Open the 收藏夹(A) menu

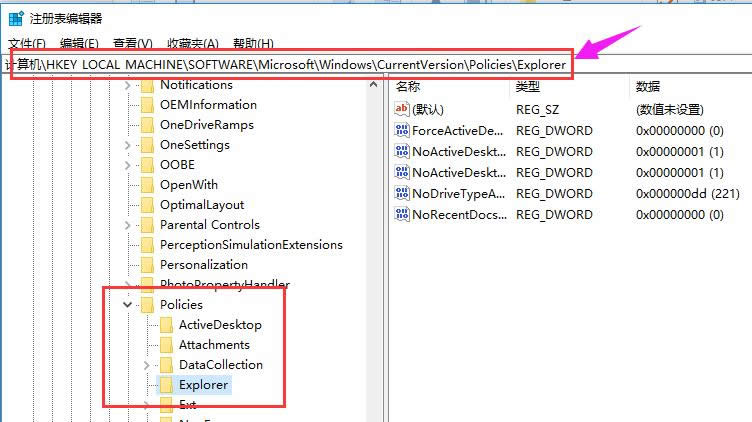(192, 44)
